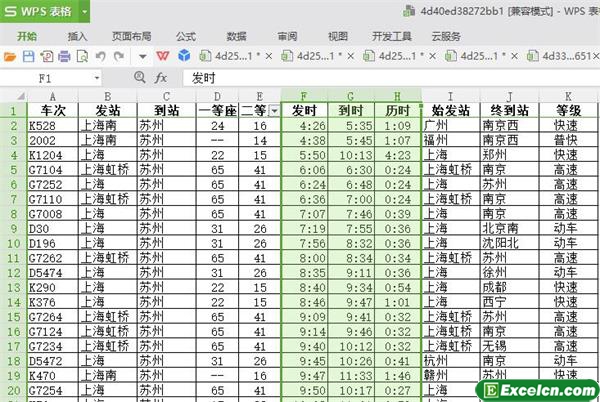Click the Open folder icon in toolbar
This screenshot has height=402, width=600.
click(10, 57)
